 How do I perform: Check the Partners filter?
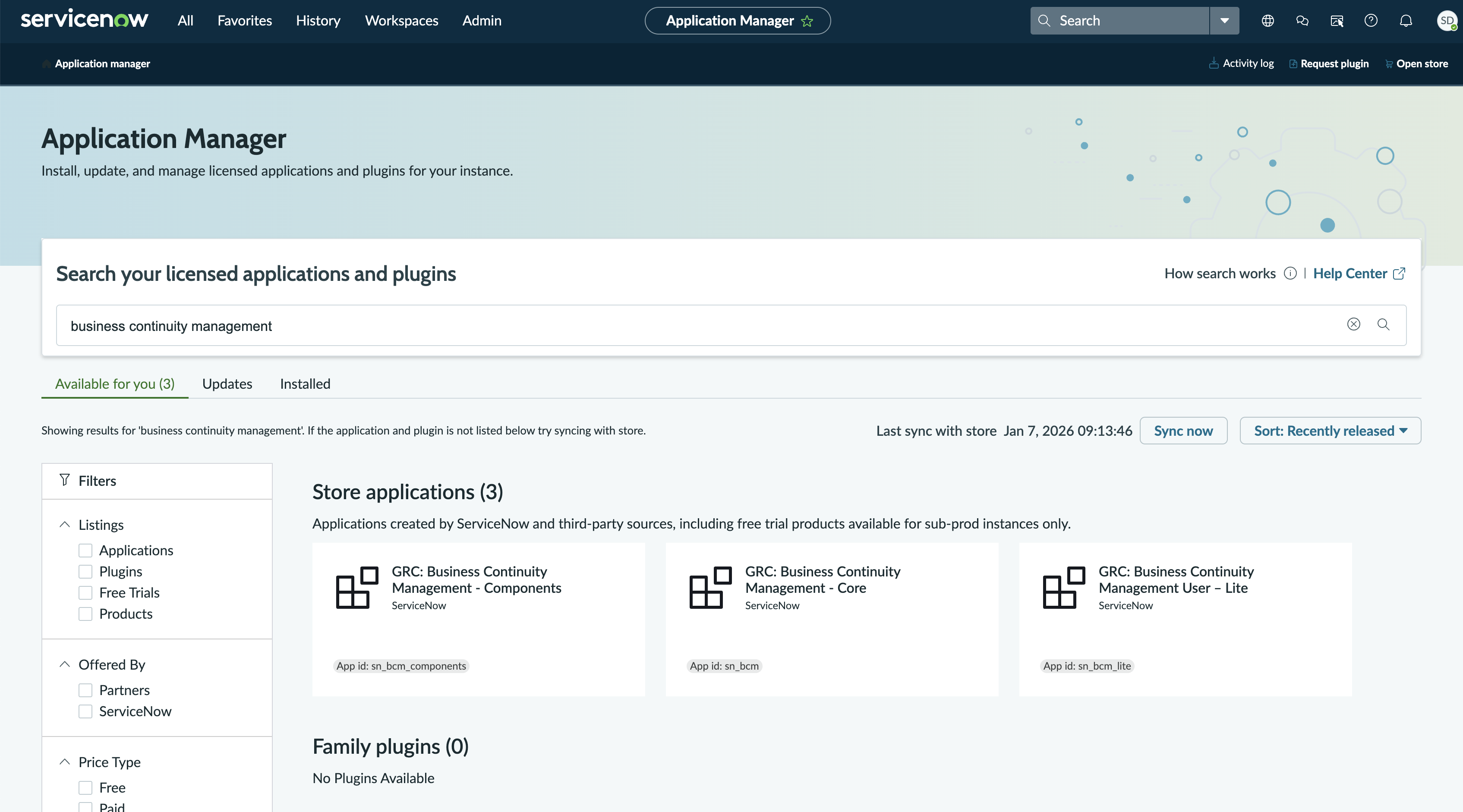(x=85, y=690)
